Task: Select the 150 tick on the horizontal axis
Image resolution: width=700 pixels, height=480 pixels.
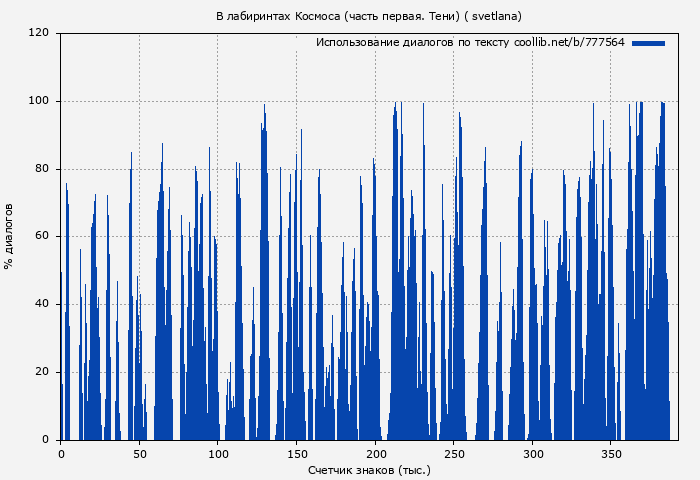Action: tap(296, 454)
